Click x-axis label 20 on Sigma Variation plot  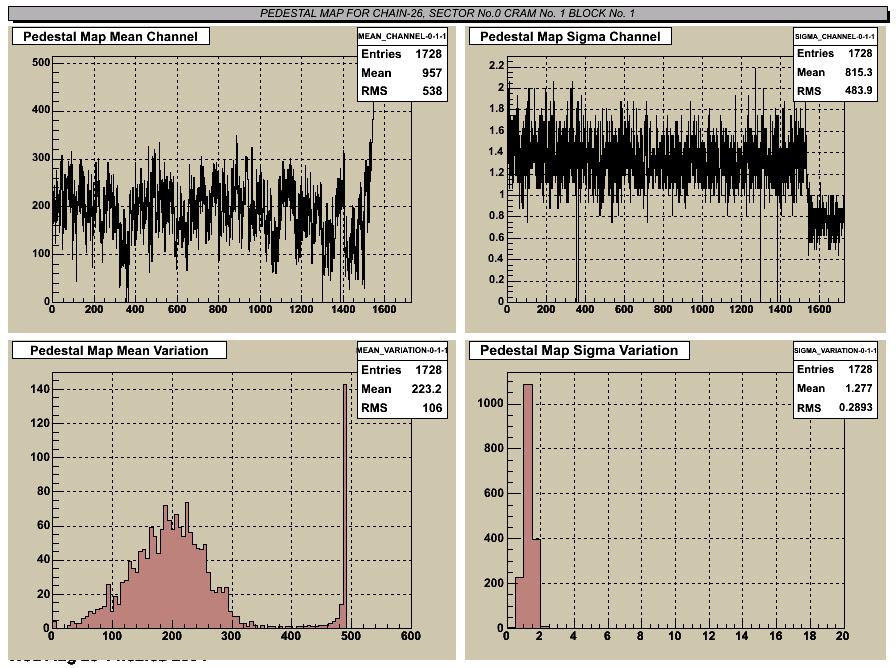(842, 635)
